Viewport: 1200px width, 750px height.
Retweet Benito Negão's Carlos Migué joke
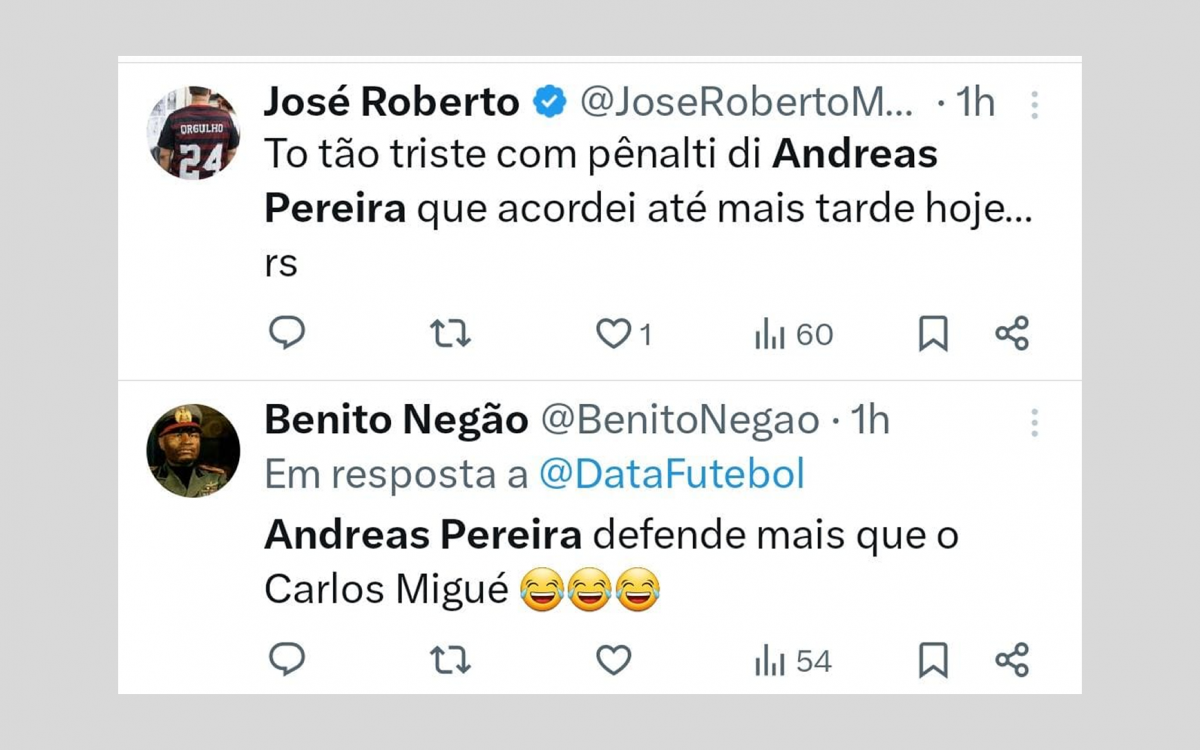(450, 658)
